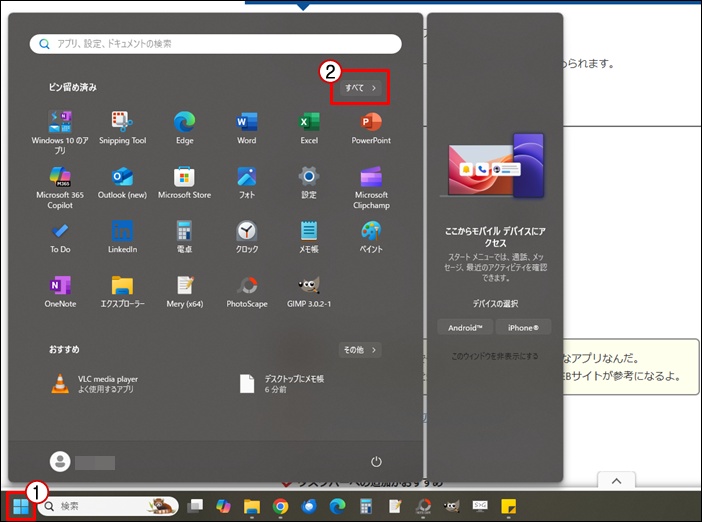Launch OneNote from pinned apps
The height and width of the screenshot is (522, 702).
(60, 292)
